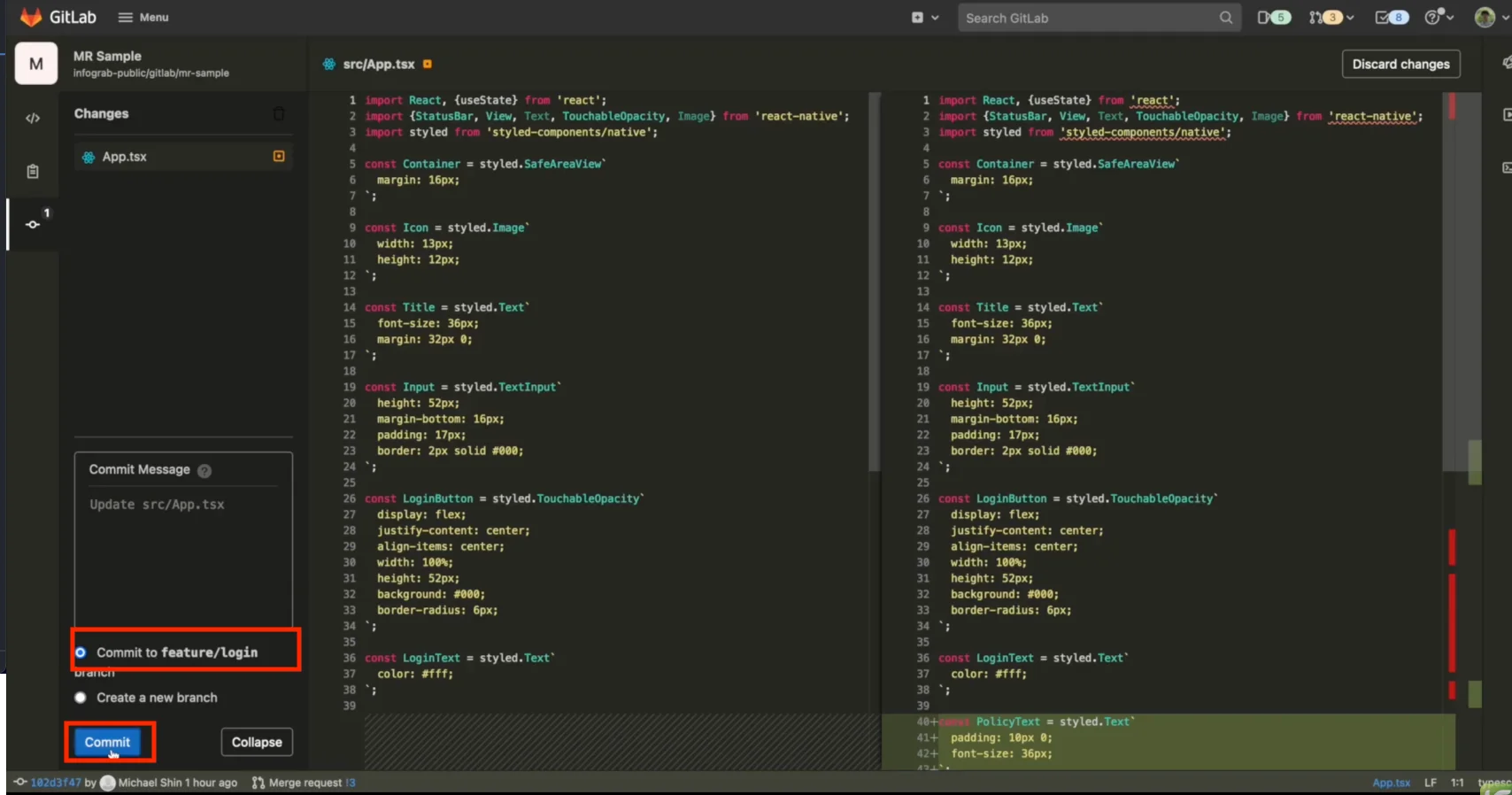
Task: Open the Review activity view icon
Action: pyautogui.click(x=33, y=172)
